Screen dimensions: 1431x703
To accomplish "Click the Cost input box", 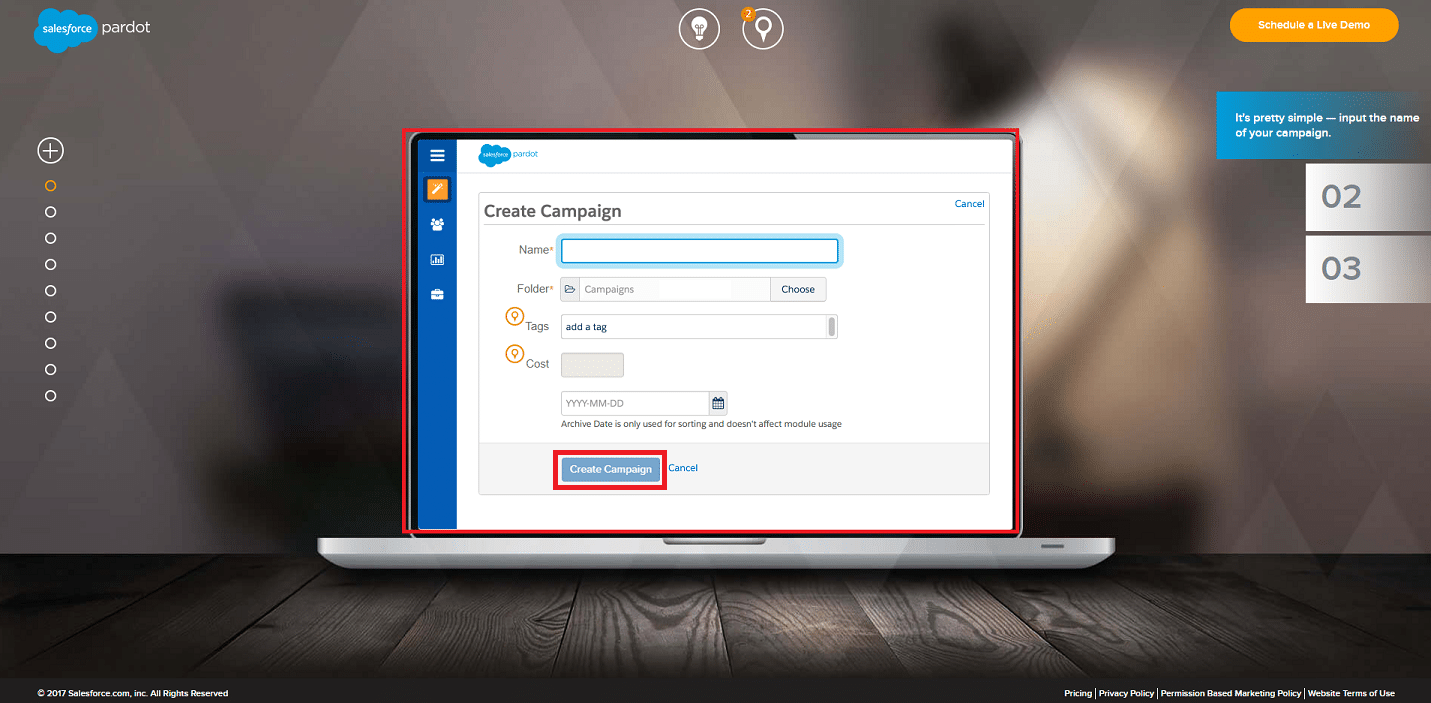I will coord(592,365).
